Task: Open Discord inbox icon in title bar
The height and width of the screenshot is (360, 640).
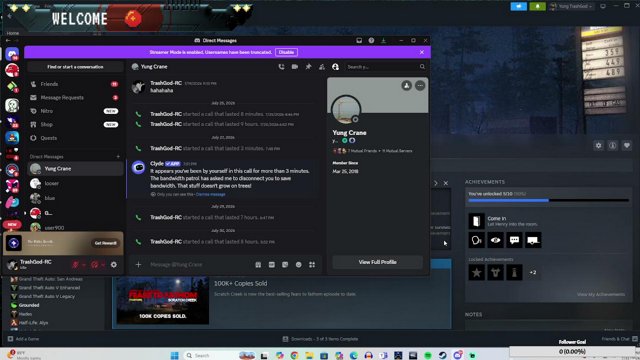Action: click(x=359, y=40)
